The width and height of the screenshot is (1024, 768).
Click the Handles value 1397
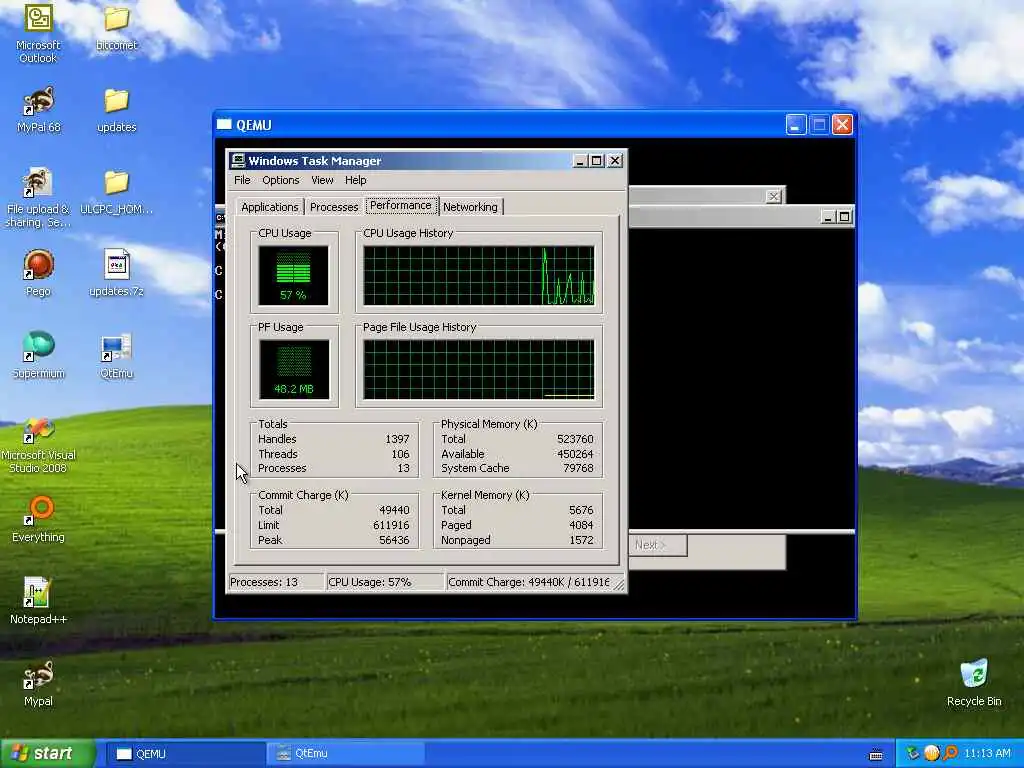pyautogui.click(x=397, y=440)
